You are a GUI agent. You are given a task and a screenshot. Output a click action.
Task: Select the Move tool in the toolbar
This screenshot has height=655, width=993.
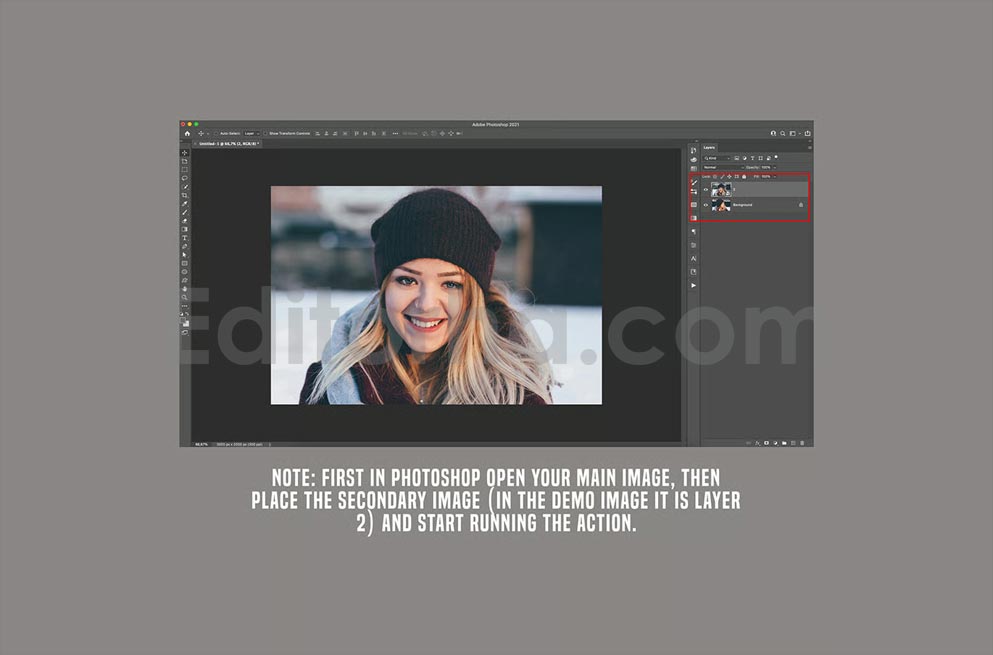point(185,153)
